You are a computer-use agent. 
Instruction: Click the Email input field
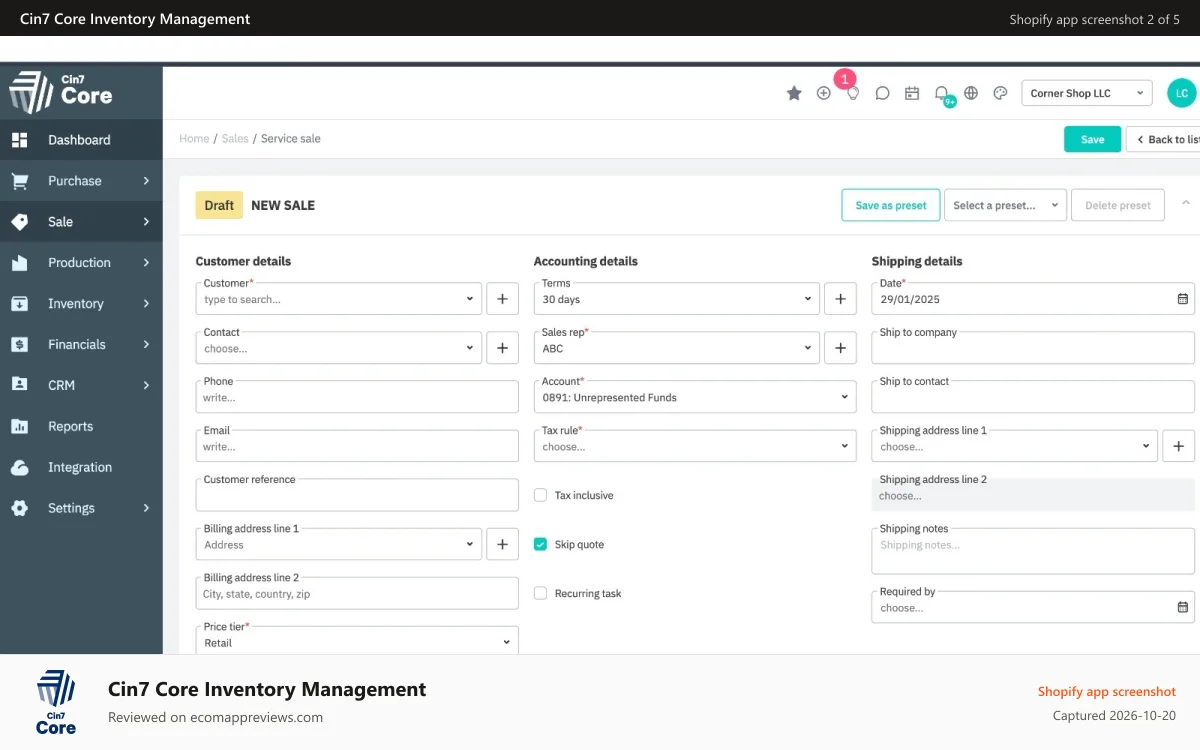pos(357,446)
